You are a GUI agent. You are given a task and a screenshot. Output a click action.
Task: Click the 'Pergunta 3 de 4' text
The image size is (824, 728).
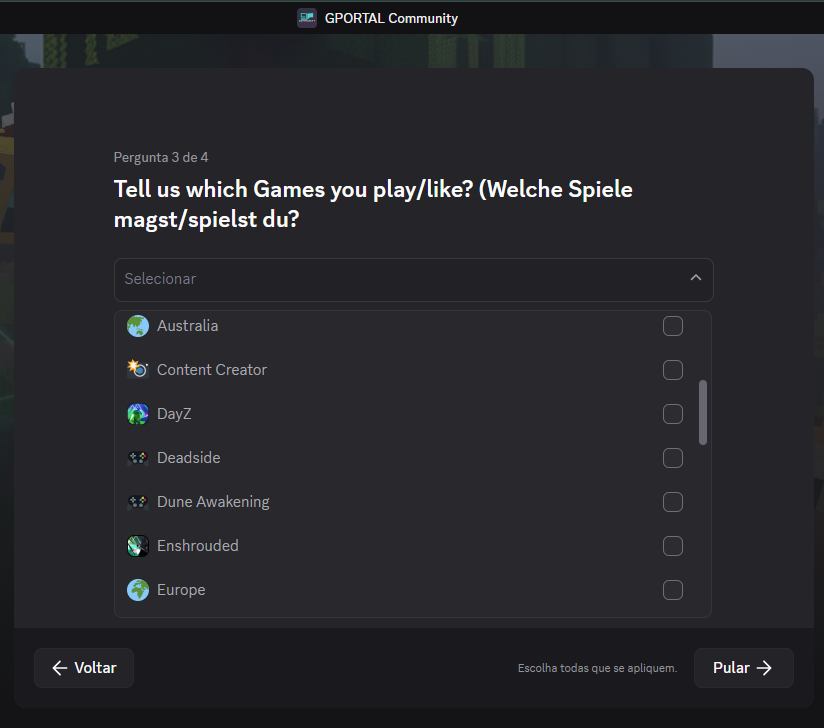(161, 157)
